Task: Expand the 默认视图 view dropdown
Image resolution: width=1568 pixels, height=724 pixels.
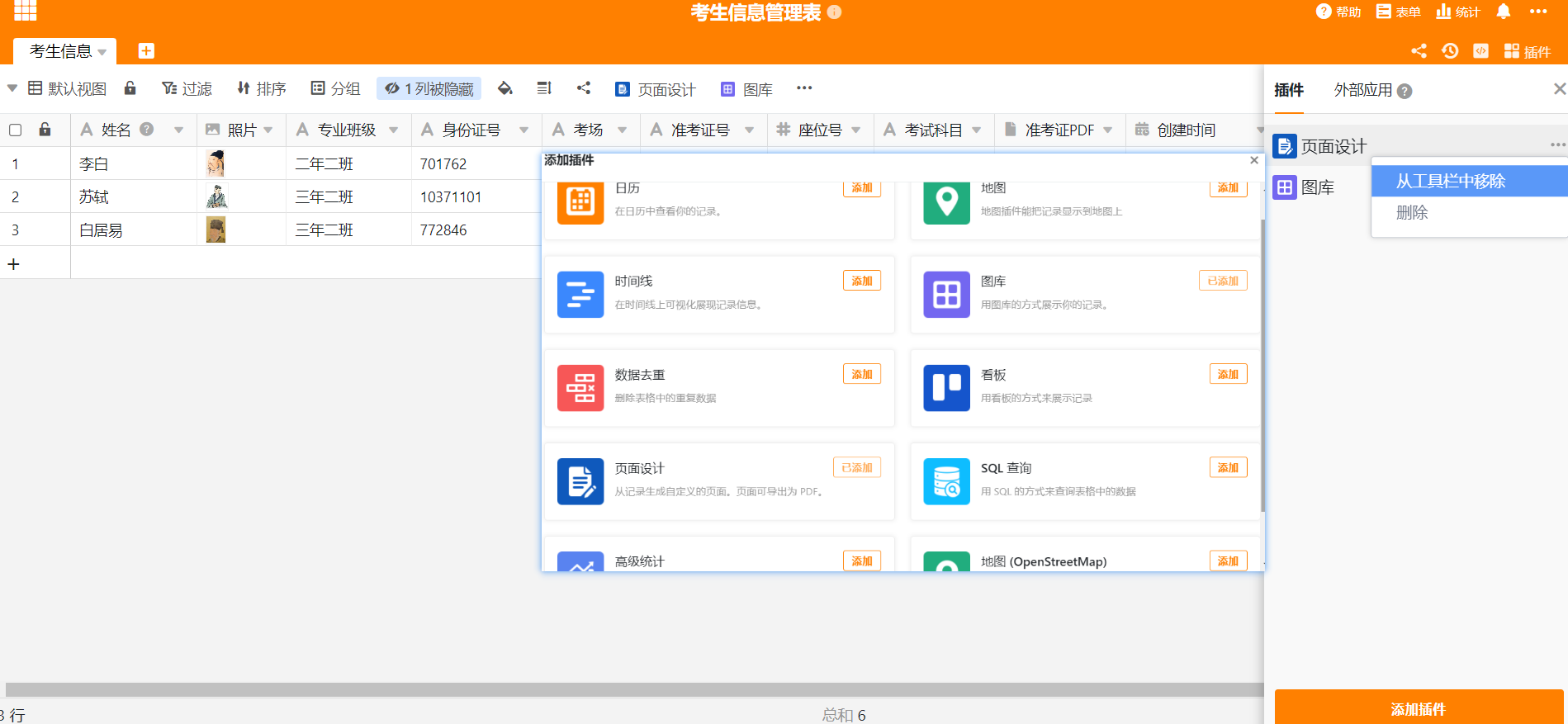Action: (x=12, y=88)
